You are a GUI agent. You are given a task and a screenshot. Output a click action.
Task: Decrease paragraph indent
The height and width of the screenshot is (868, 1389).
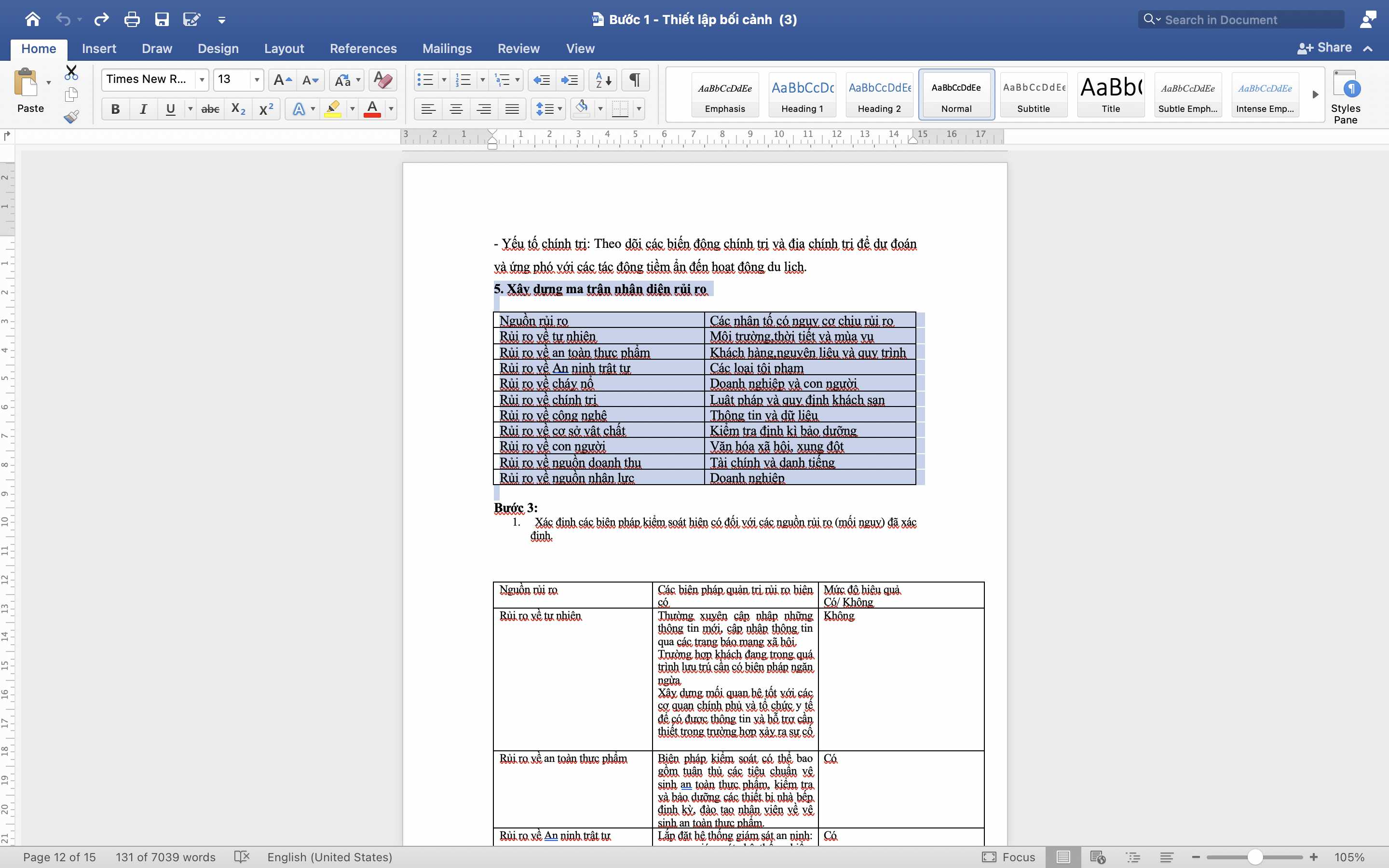point(542,80)
